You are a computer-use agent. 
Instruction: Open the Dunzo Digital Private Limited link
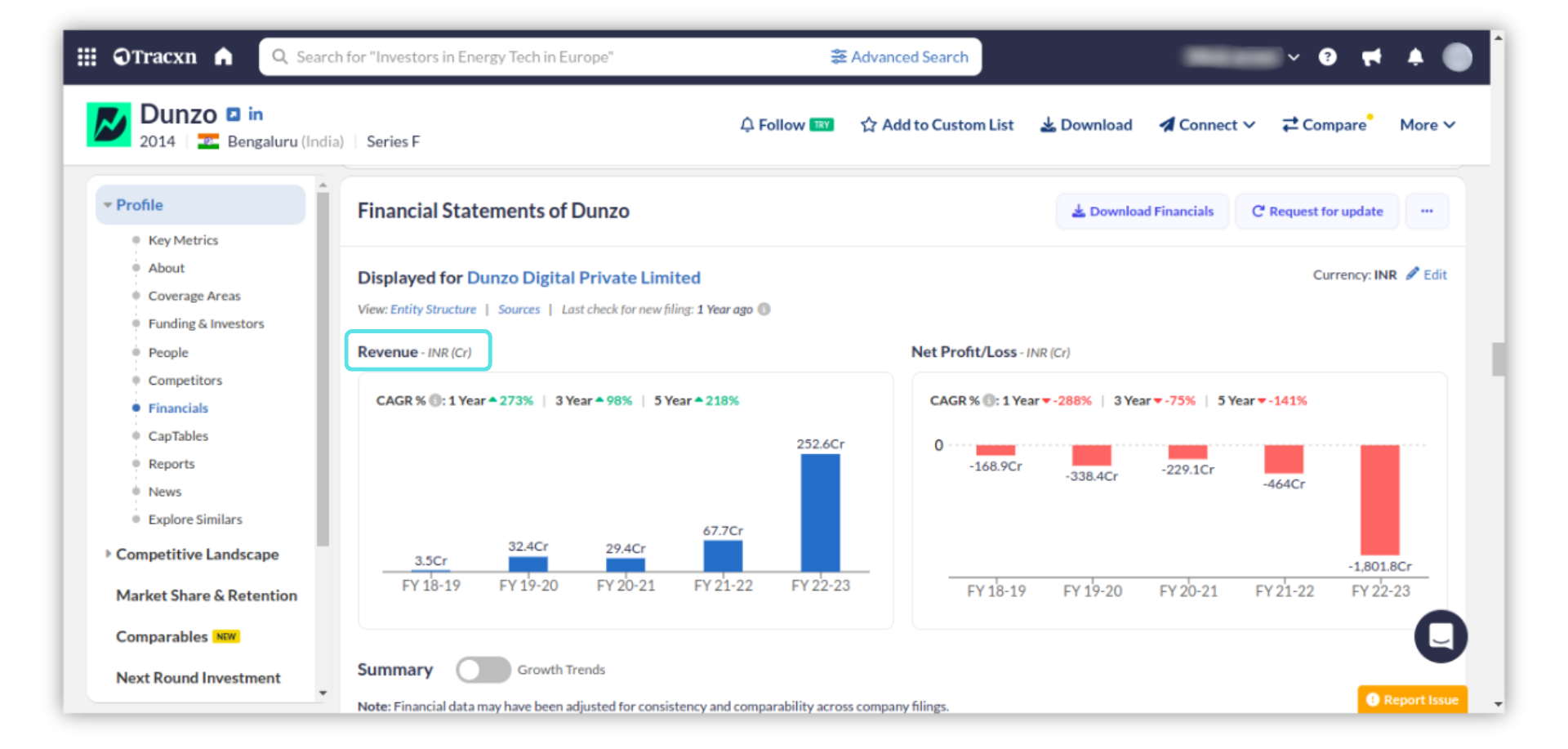[x=583, y=278]
